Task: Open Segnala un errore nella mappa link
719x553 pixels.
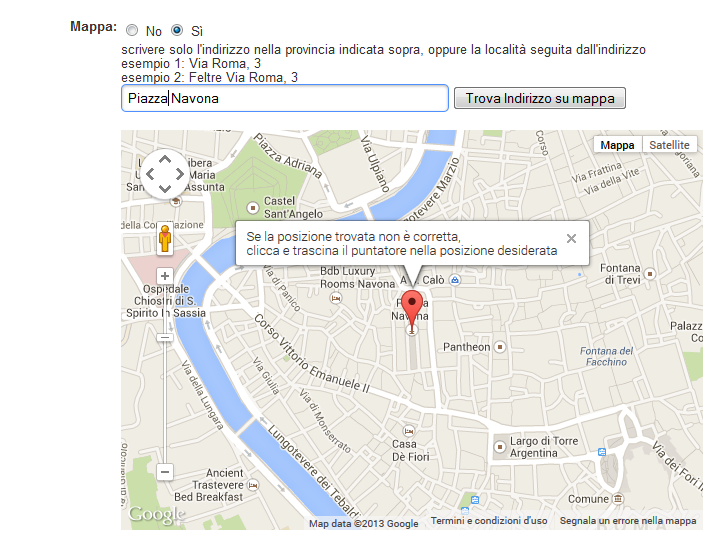Action: [628, 521]
